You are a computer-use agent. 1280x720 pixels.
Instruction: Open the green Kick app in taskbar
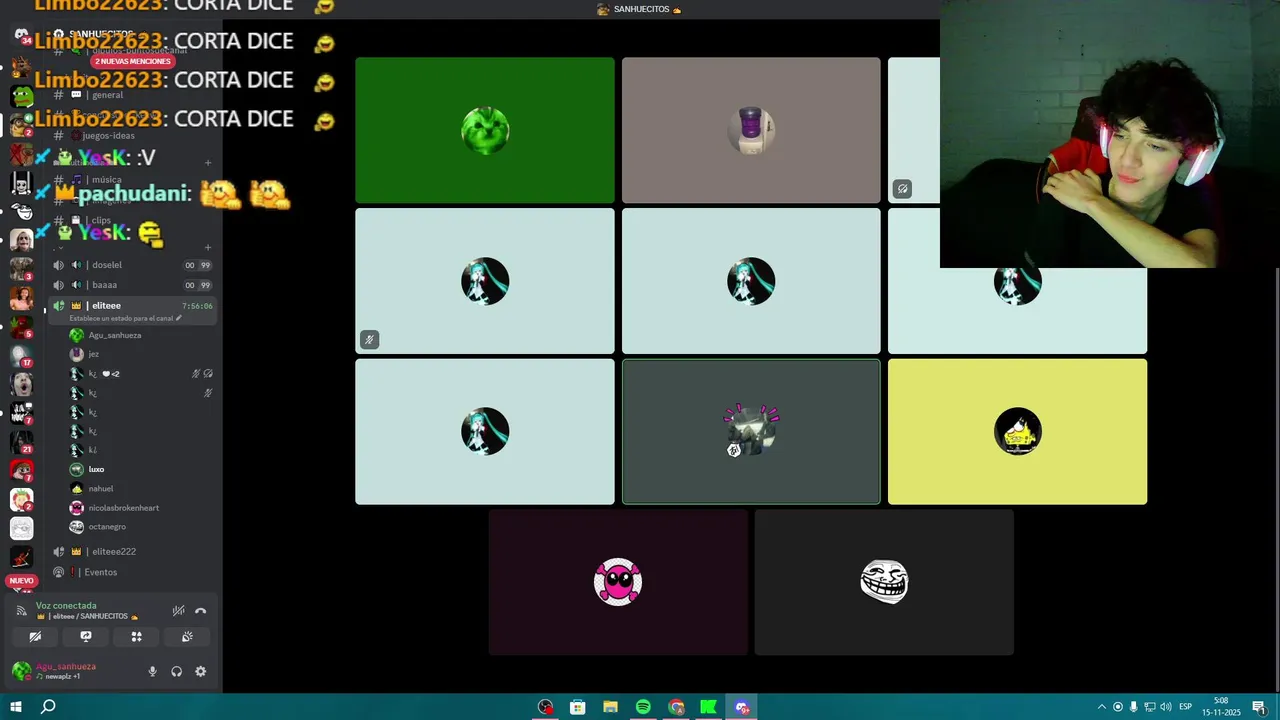[708, 707]
